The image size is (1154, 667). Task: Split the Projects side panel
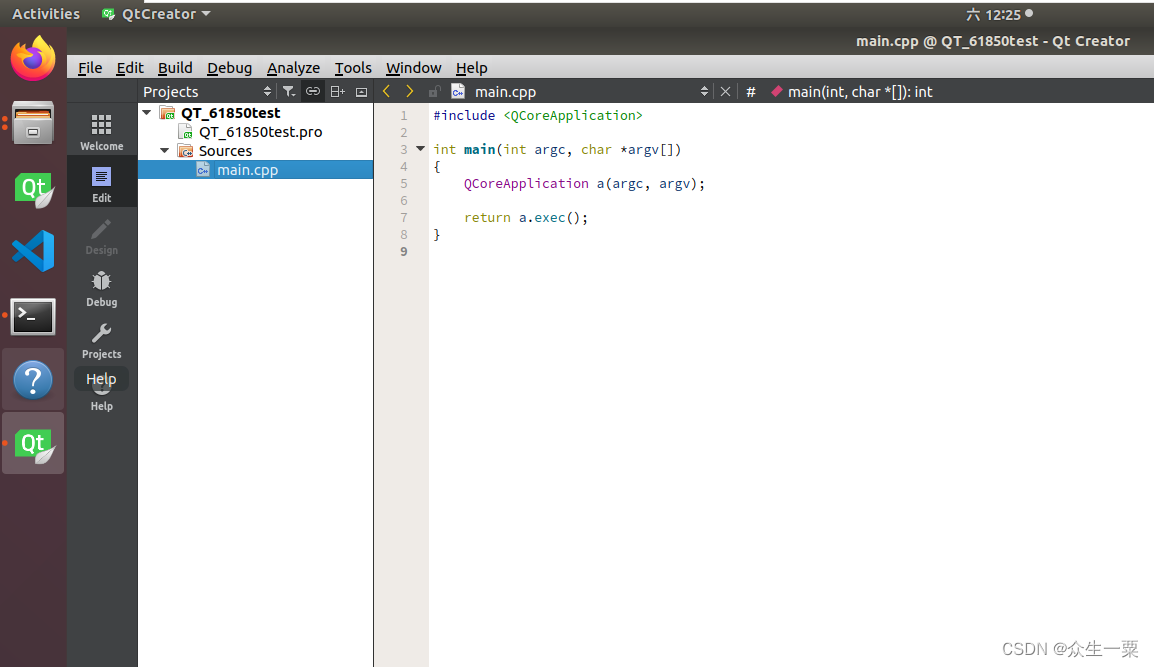coord(338,91)
